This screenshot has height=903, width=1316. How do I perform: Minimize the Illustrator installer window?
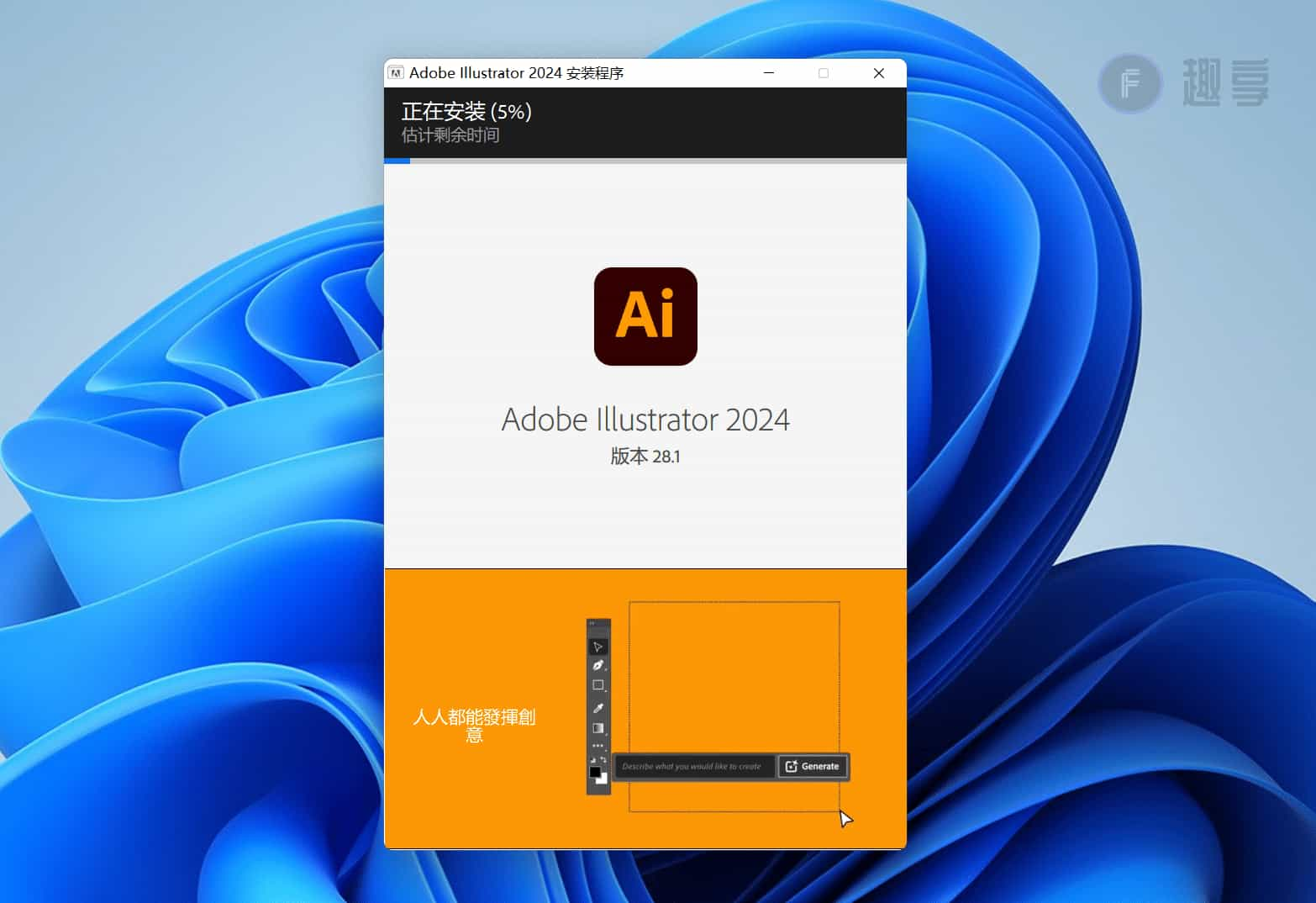click(768, 73)
